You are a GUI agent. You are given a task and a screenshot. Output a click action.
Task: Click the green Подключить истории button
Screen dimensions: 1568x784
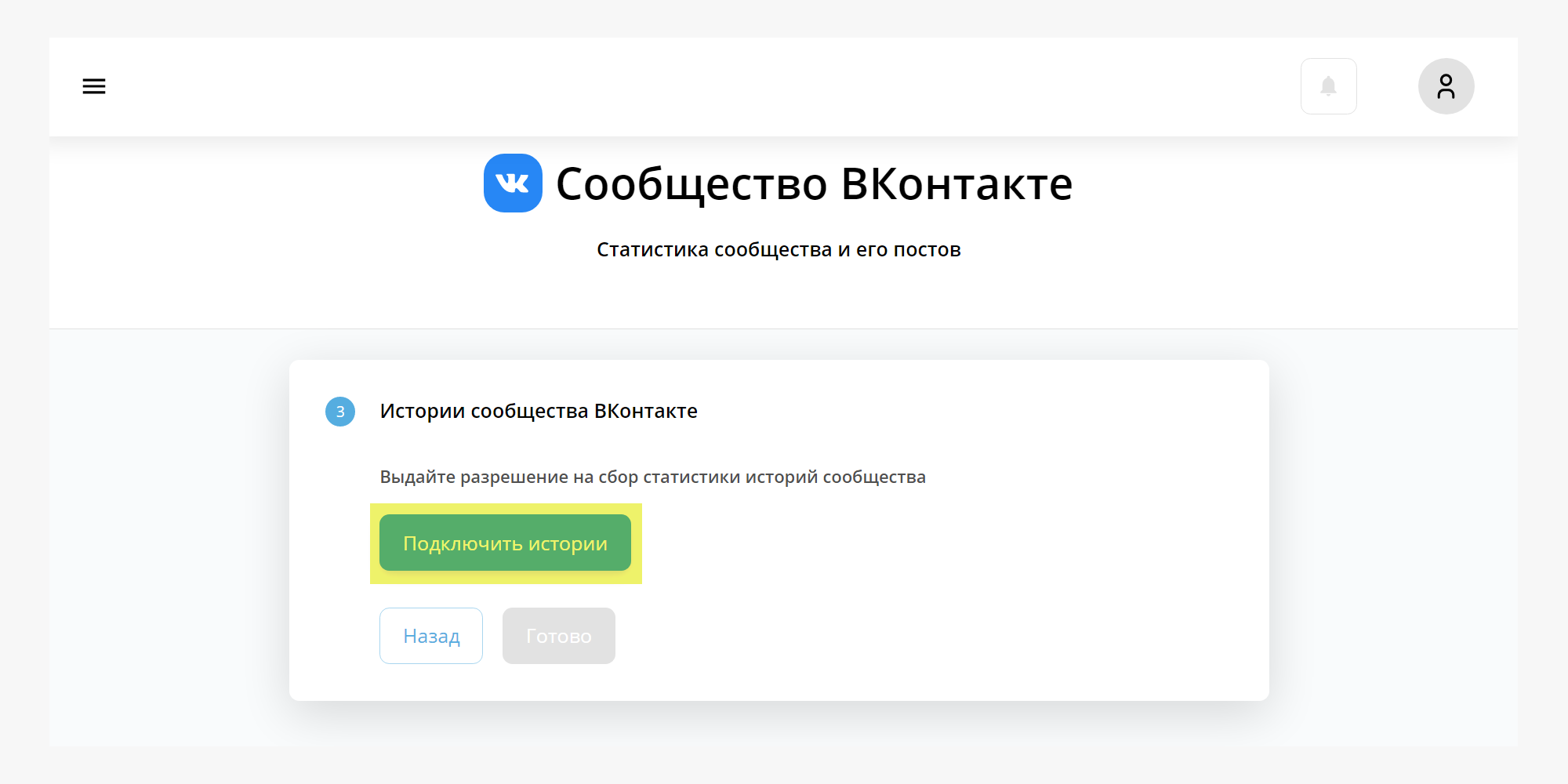coord(505,543)
